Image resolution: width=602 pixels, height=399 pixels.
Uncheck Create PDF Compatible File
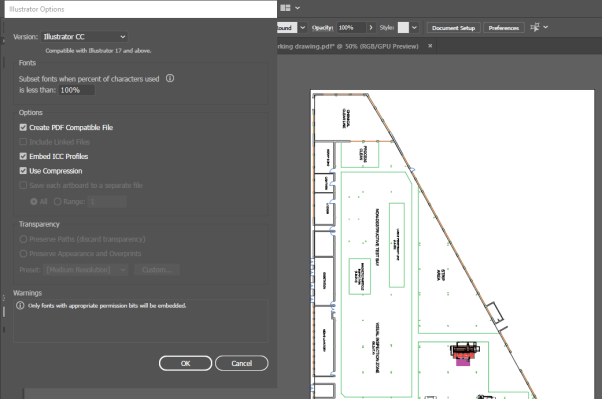point(23,127)
